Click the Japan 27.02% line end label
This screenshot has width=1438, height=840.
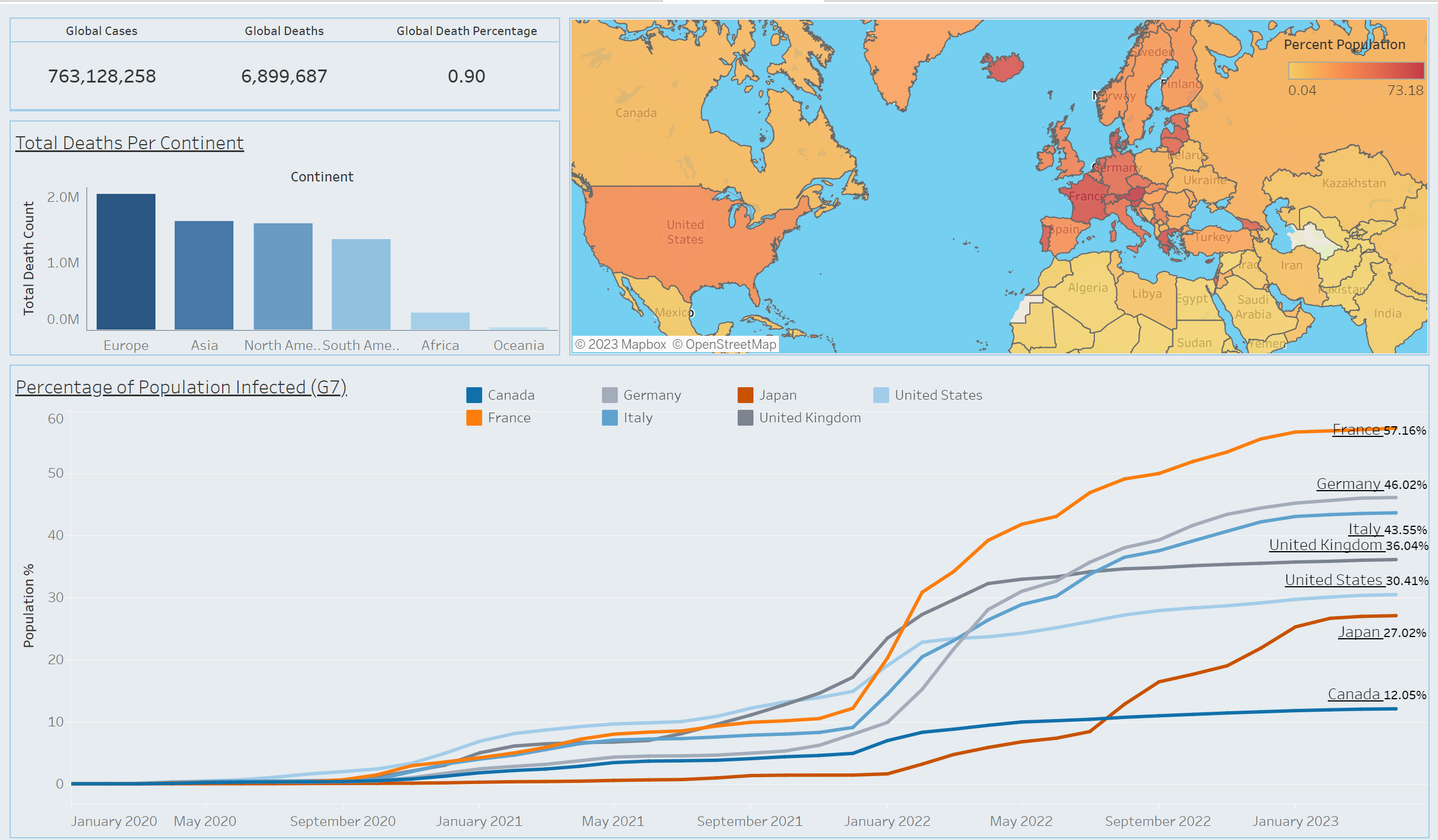point(1382,633)
